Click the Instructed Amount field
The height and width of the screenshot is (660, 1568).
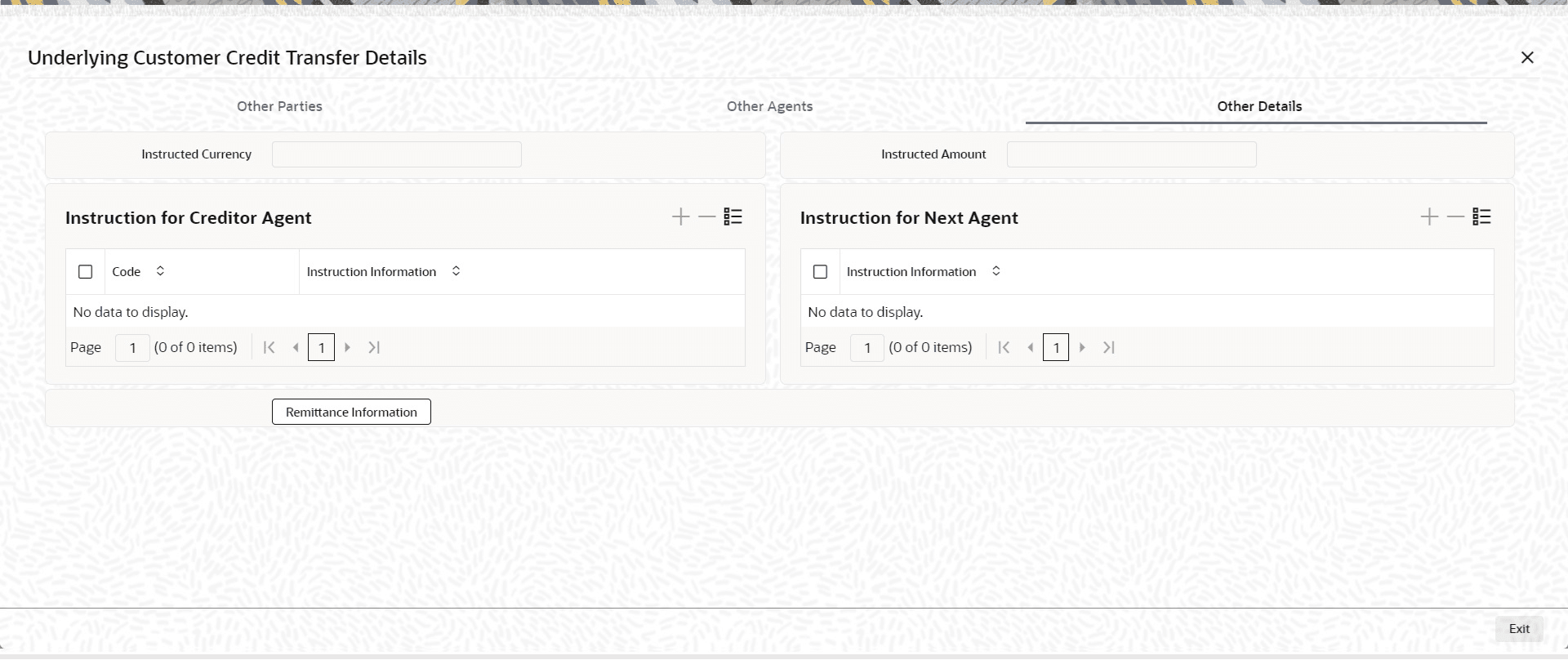tap(1131, 154)
